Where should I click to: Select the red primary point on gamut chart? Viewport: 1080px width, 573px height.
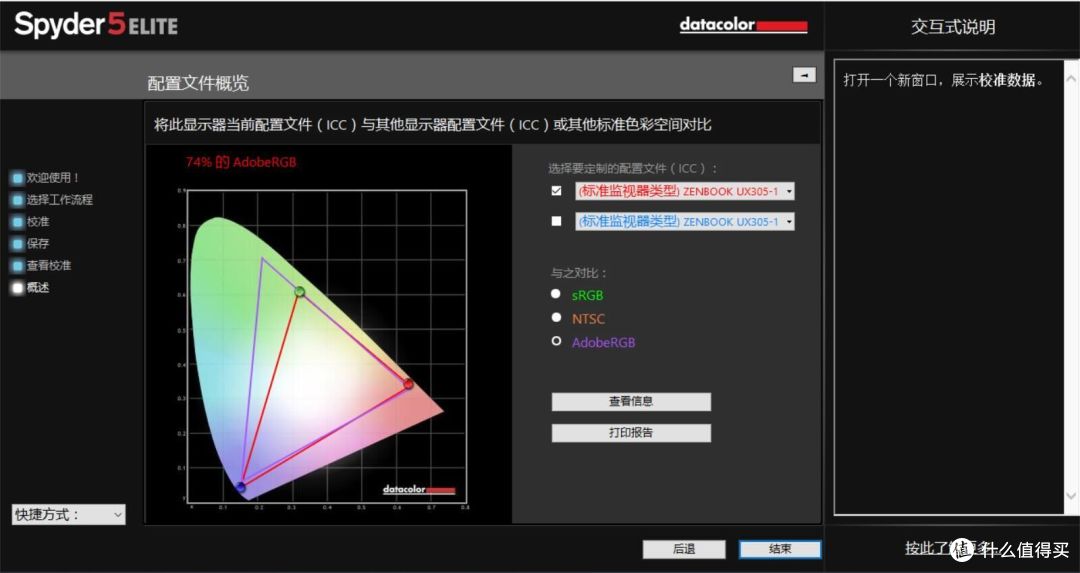[408, 384]
